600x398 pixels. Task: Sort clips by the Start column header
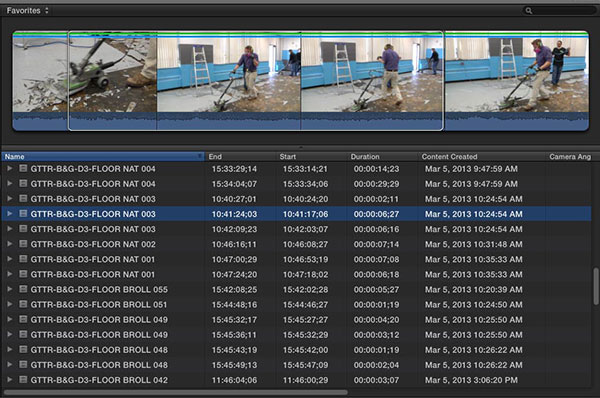coord(311,157)
